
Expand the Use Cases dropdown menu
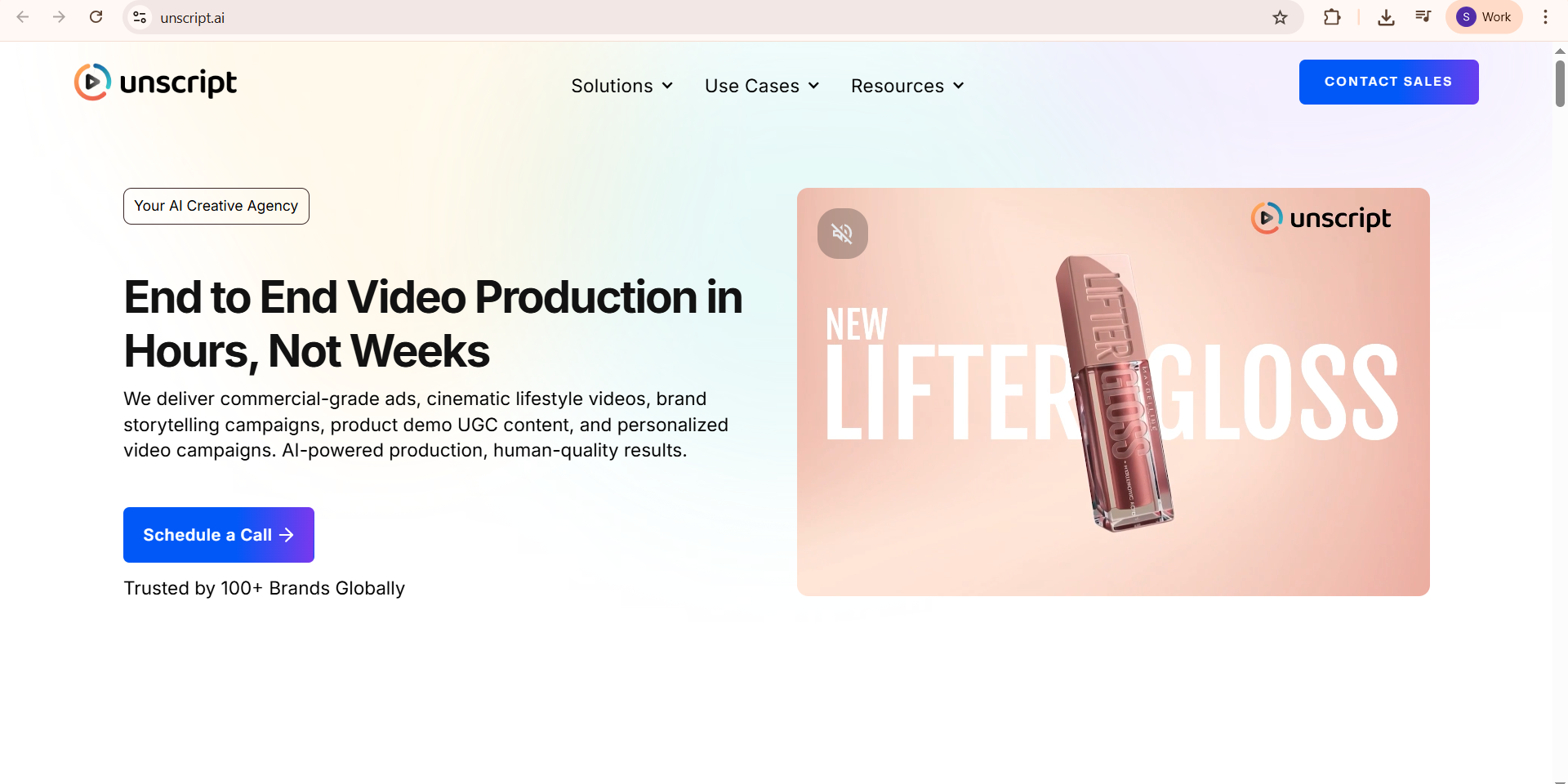pos(762,86)
